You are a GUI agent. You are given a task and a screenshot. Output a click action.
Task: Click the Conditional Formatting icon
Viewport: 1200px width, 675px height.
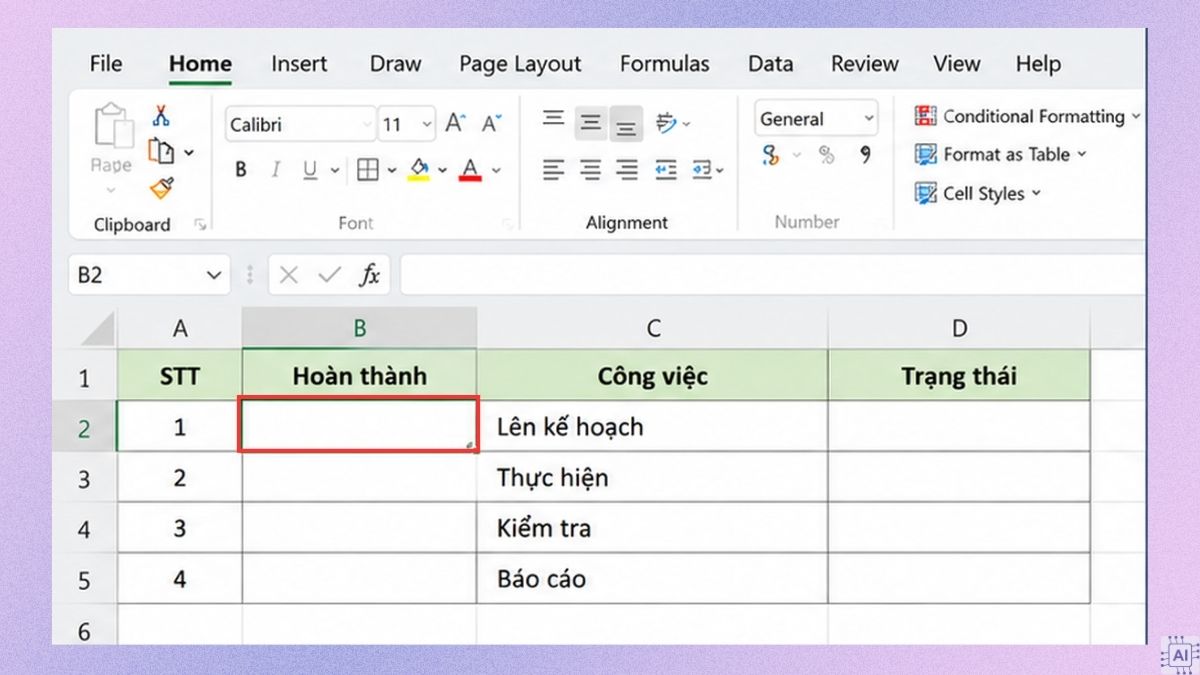(x=925, y=116)
